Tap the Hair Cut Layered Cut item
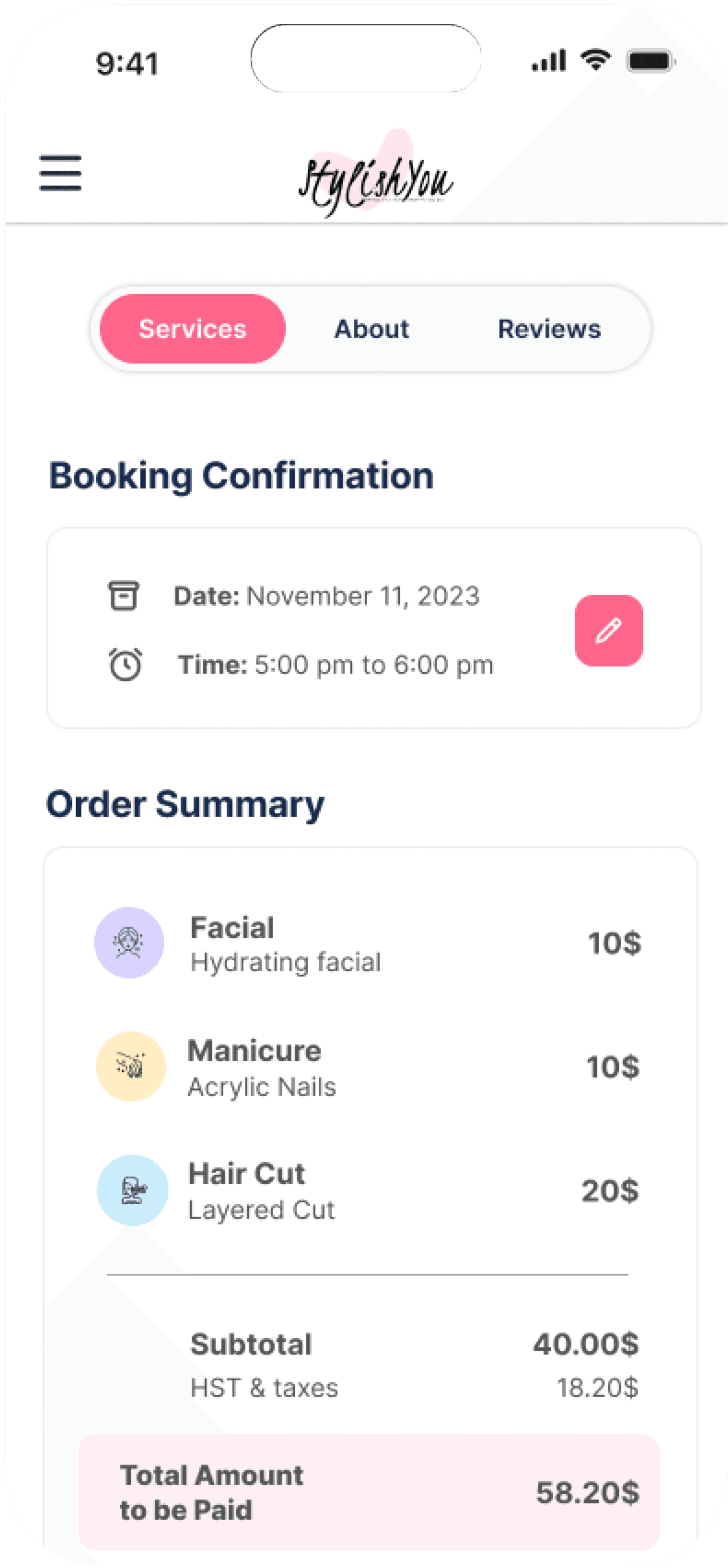Image resolution: width=728 pixels, height=1568 pixels. 261,1191
